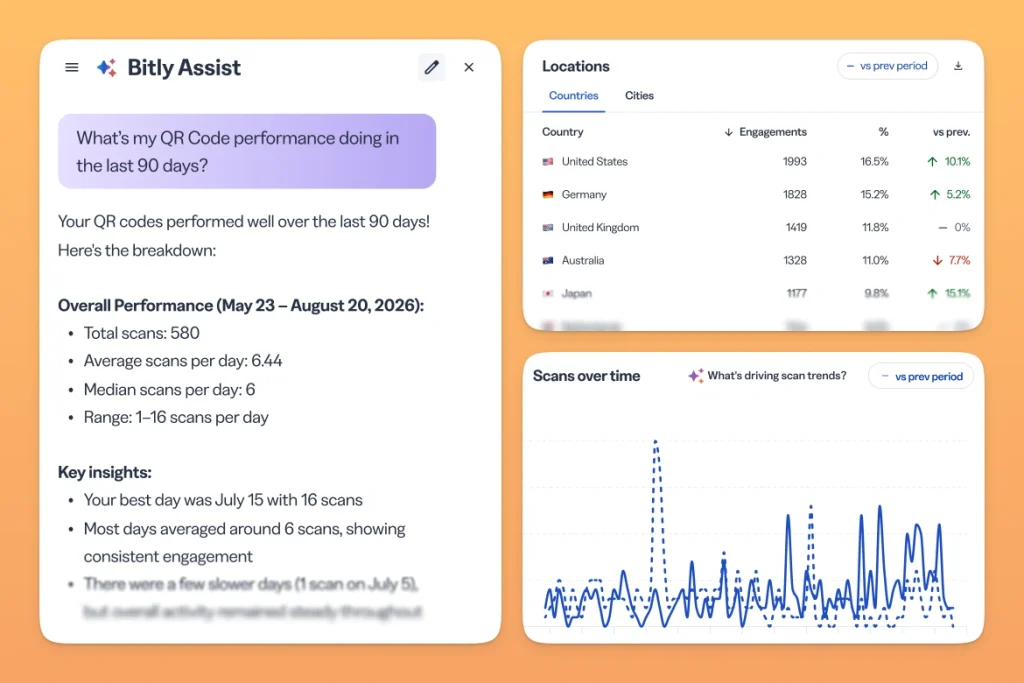
Task: Click the vs prev. column header
Action: tap(952, 132)
